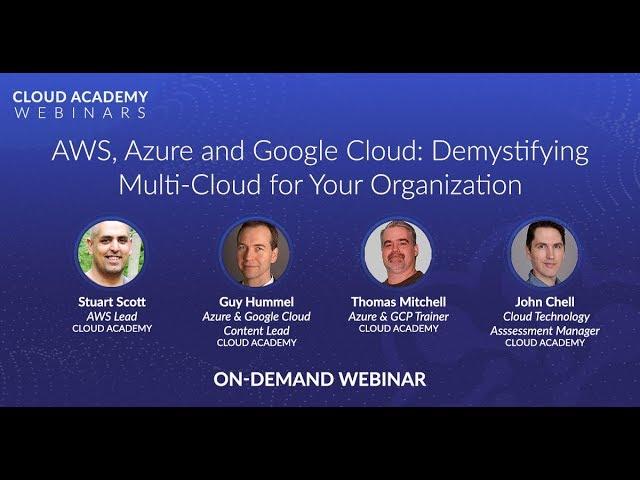Click "CLOUD ACADEMY" under Thomas Mitchell

(398, 329)
